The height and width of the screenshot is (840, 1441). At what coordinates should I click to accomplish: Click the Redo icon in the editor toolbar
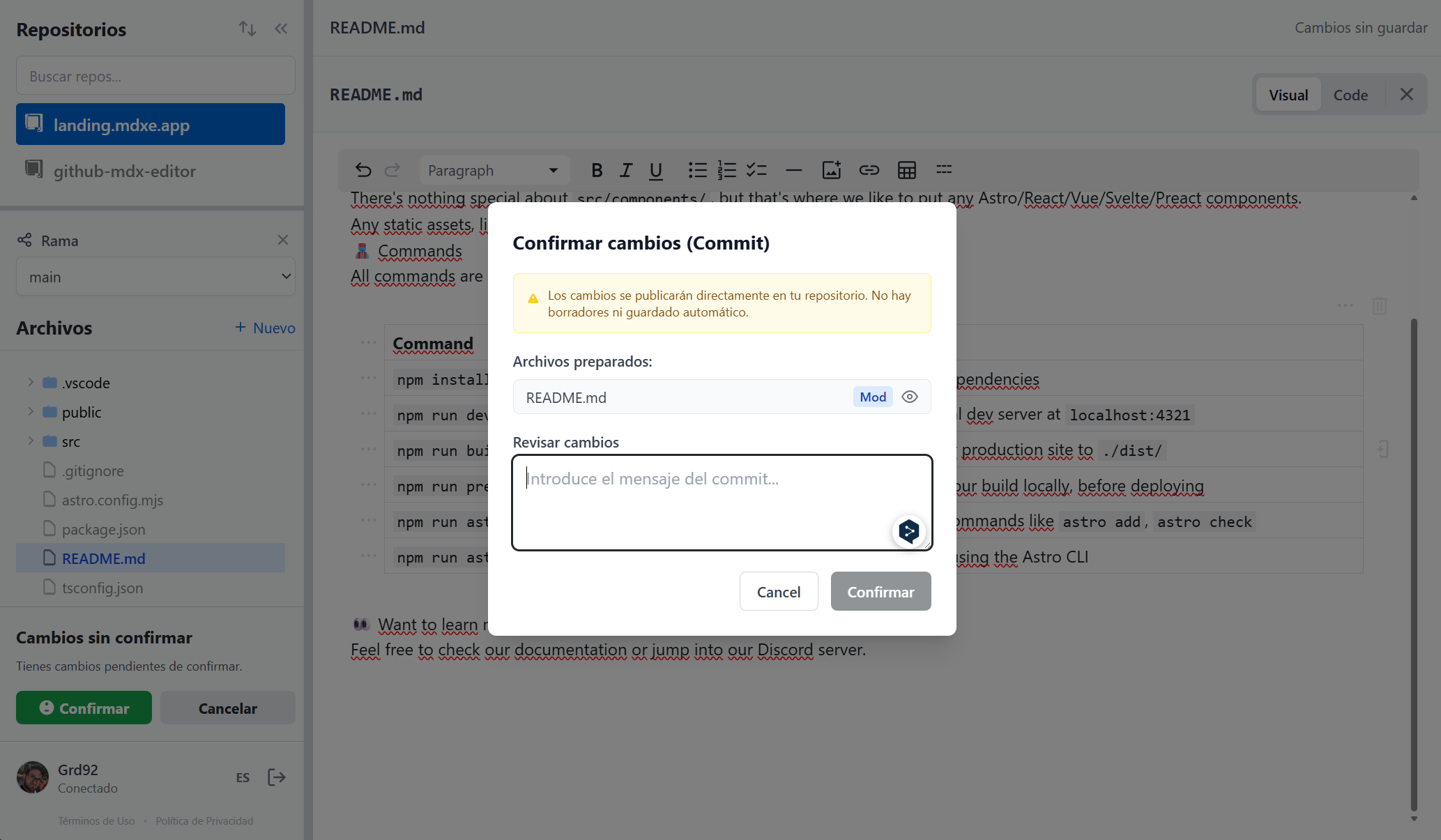392,169
